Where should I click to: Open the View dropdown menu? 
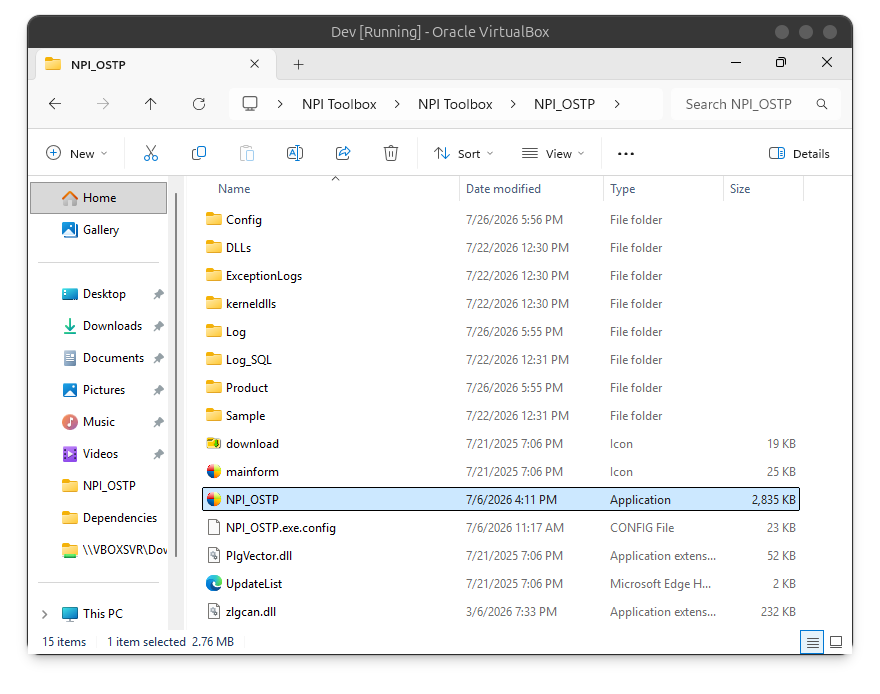tap(553, 154)
